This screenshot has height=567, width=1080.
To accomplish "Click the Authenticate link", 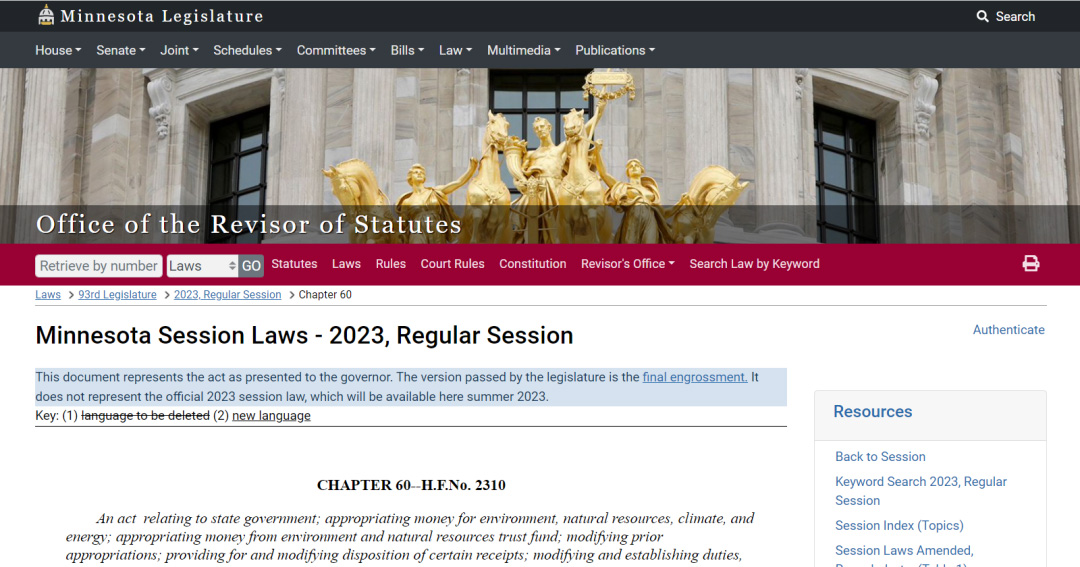I will 1008,330.
